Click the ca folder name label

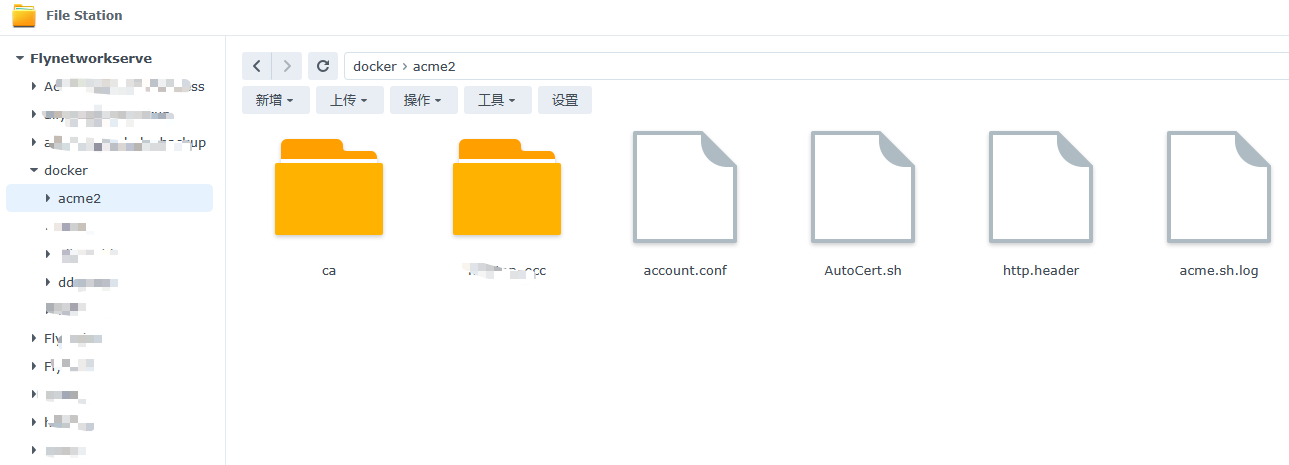[x=329, y=271]
